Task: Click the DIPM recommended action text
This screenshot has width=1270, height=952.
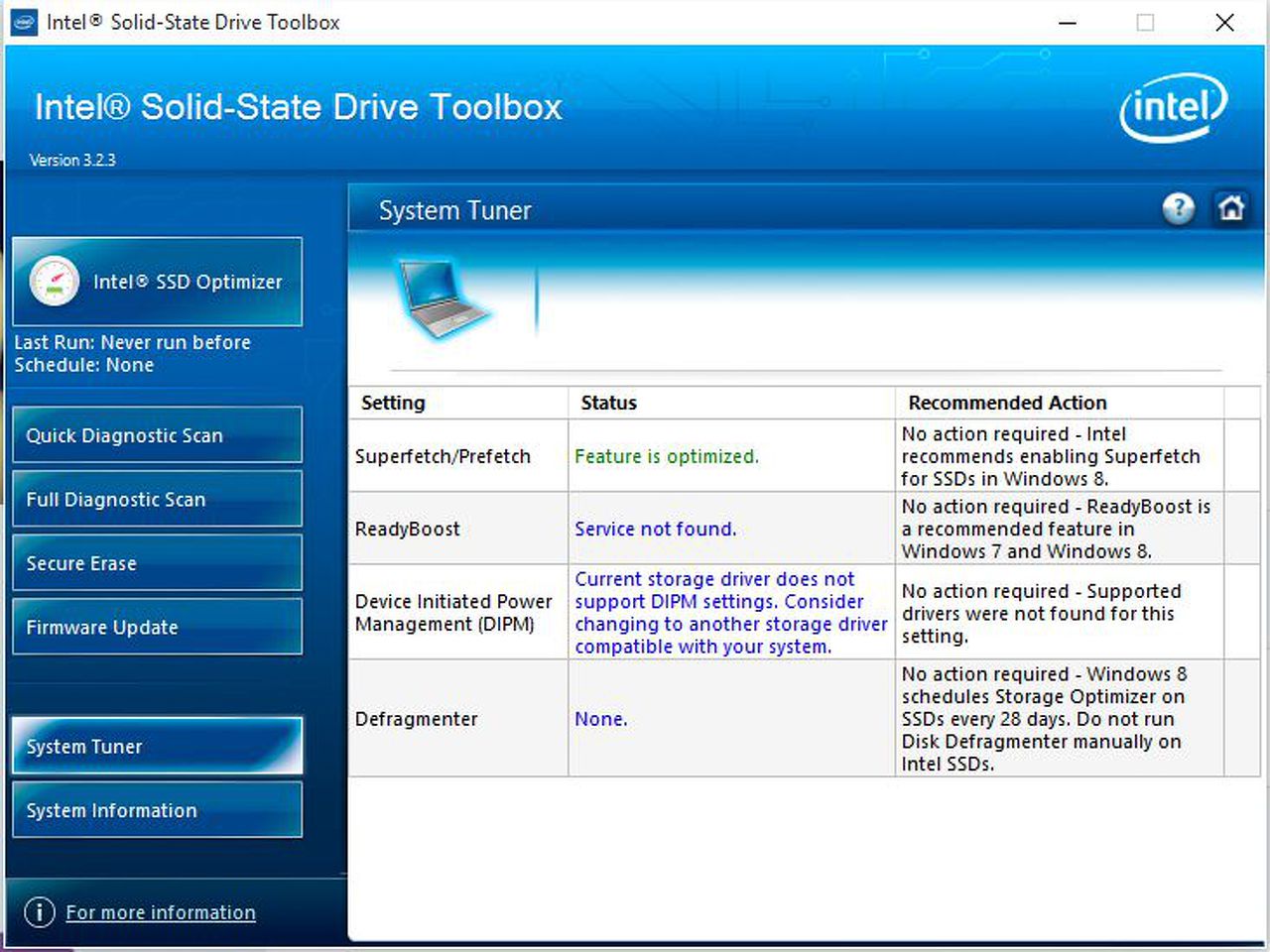Action: point(1042,613)
